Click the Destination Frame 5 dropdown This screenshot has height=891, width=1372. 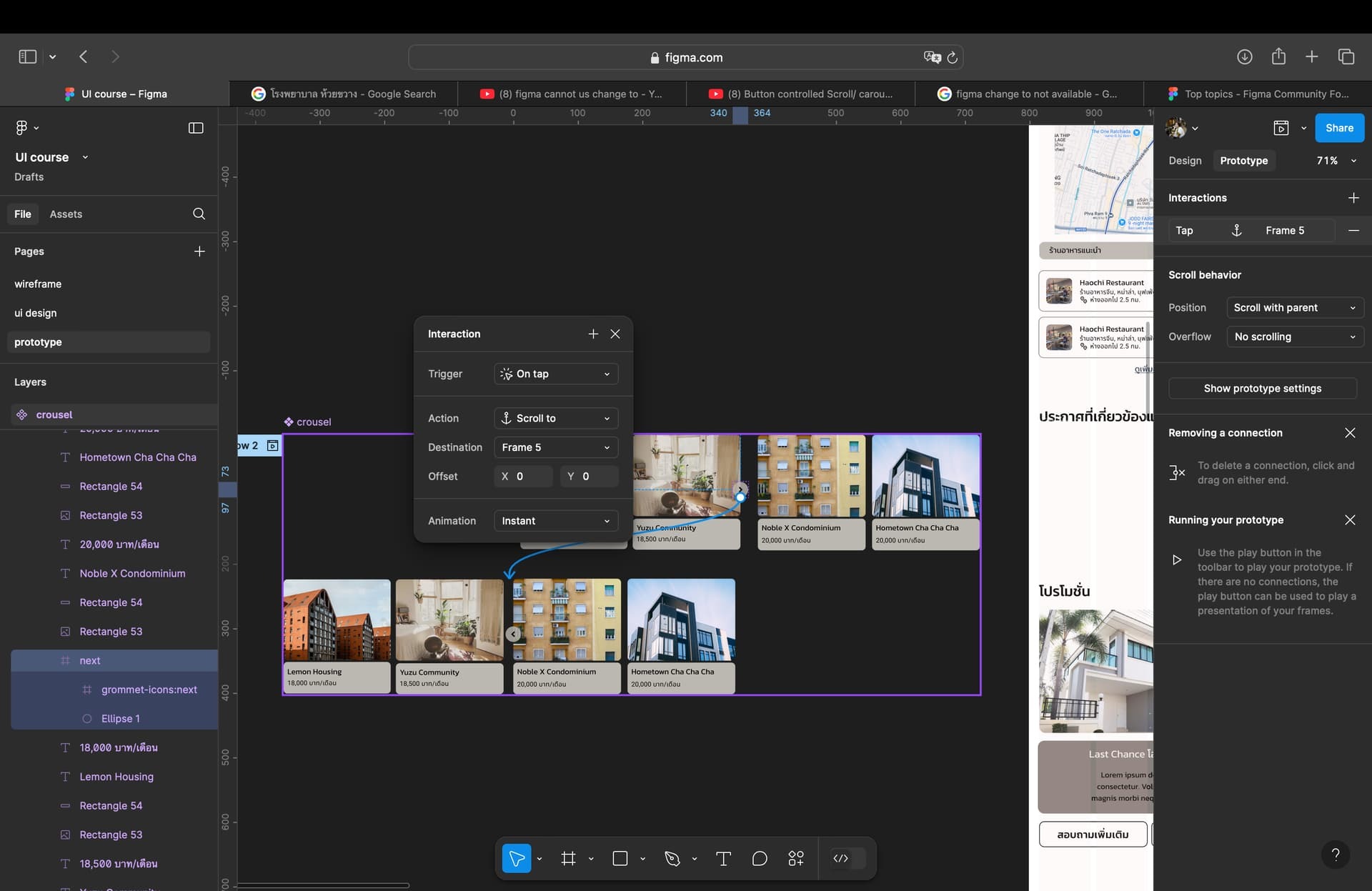(x=555, y=447)
